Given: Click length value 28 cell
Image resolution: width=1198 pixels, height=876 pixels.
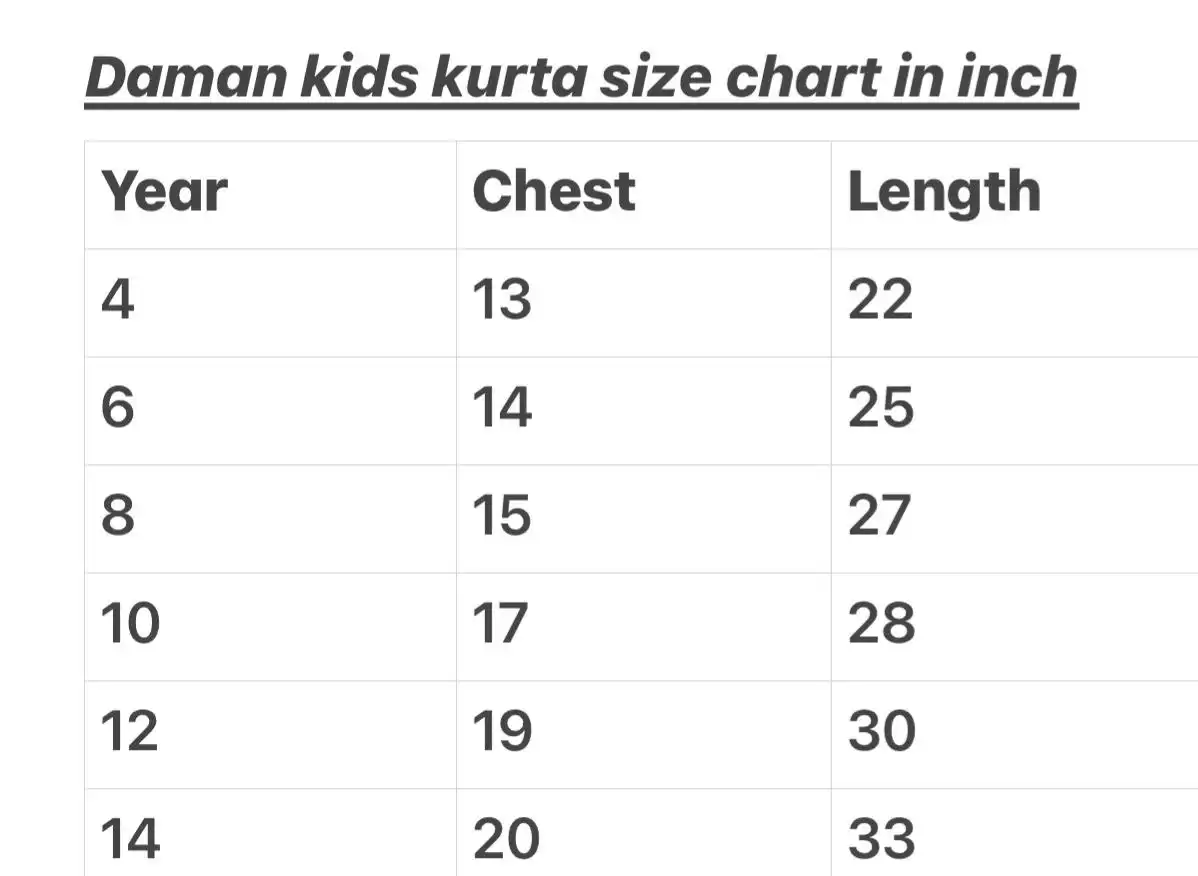Looking at the screenshot, I should pos(880,624).
